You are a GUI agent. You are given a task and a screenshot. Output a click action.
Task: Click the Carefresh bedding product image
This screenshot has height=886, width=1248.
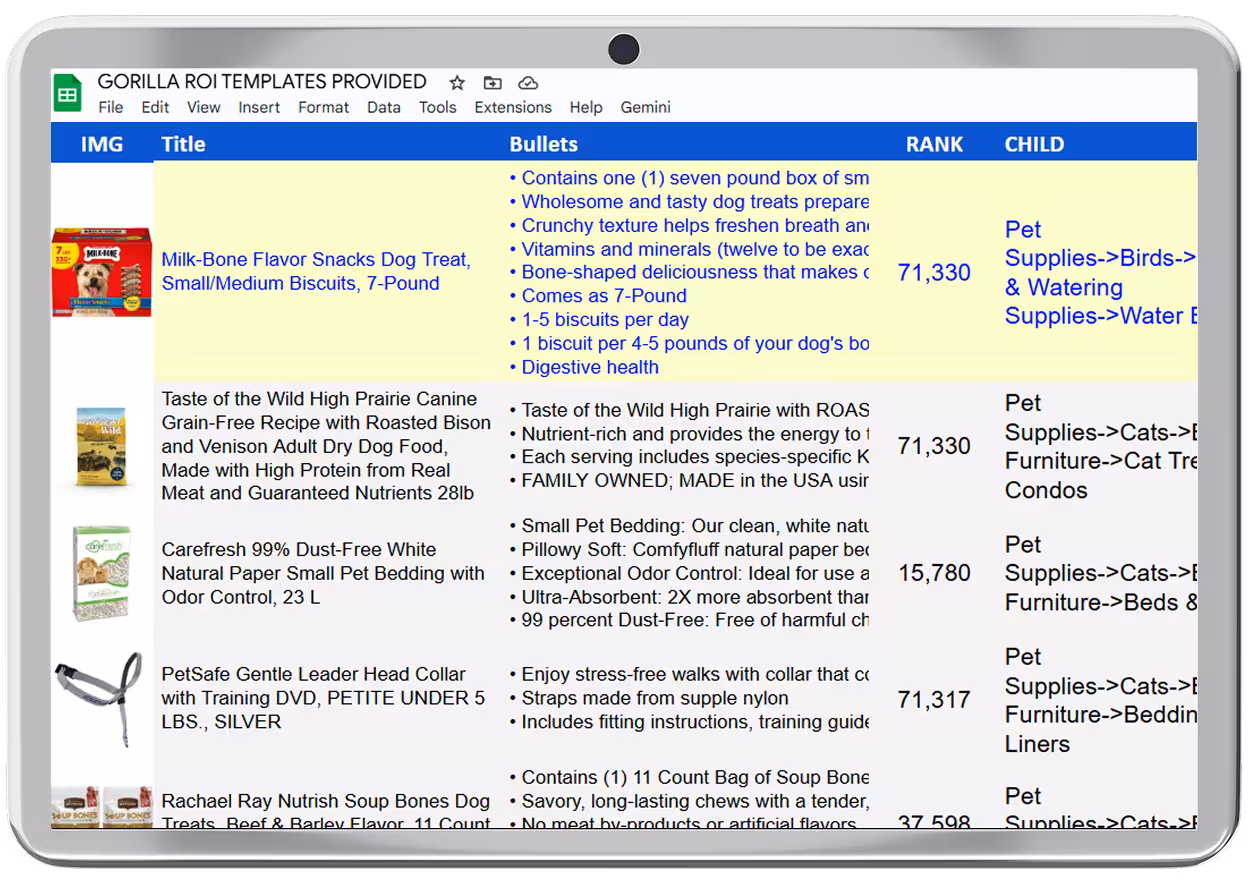[102, 573]
